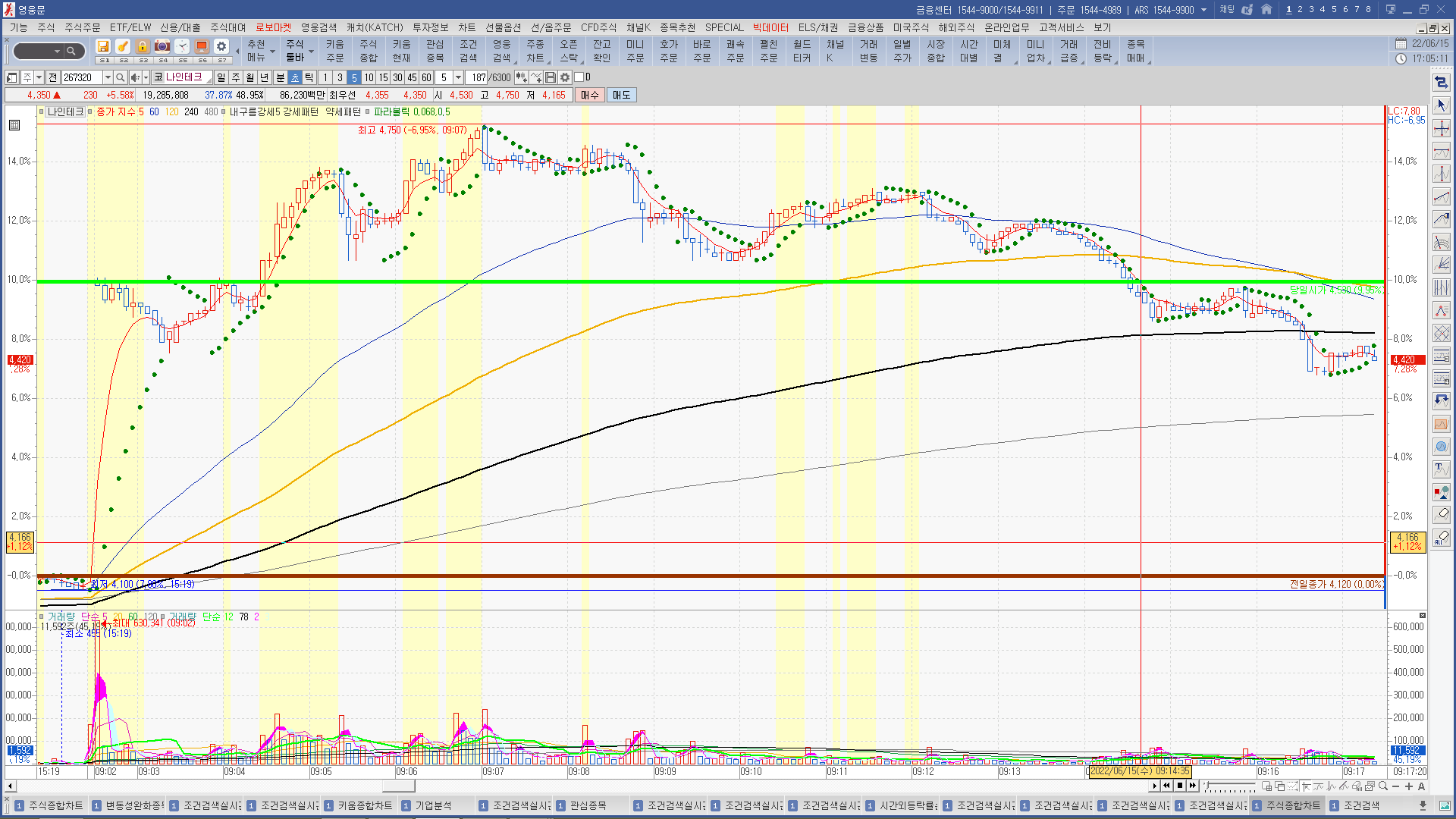Click the zoom-in plus icon below chart
1456x819 pixels.
(x=1409, y=786)
